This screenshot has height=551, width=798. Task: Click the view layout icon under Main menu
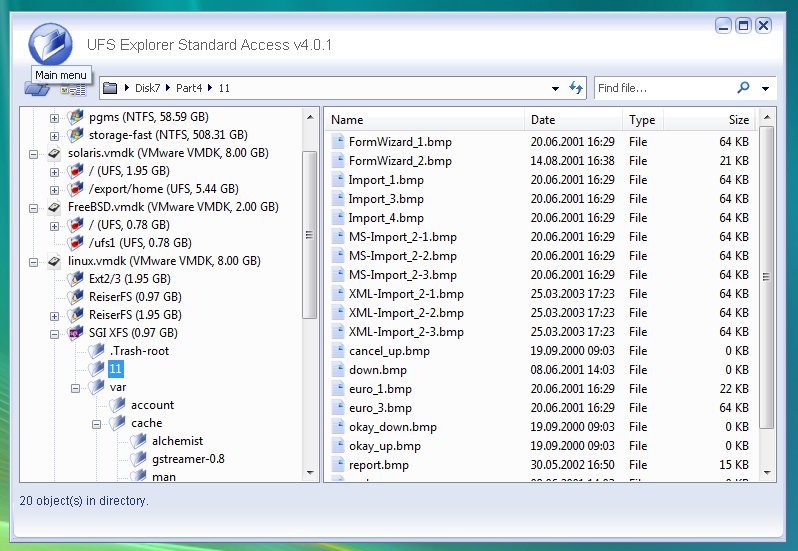coord(73,91)
